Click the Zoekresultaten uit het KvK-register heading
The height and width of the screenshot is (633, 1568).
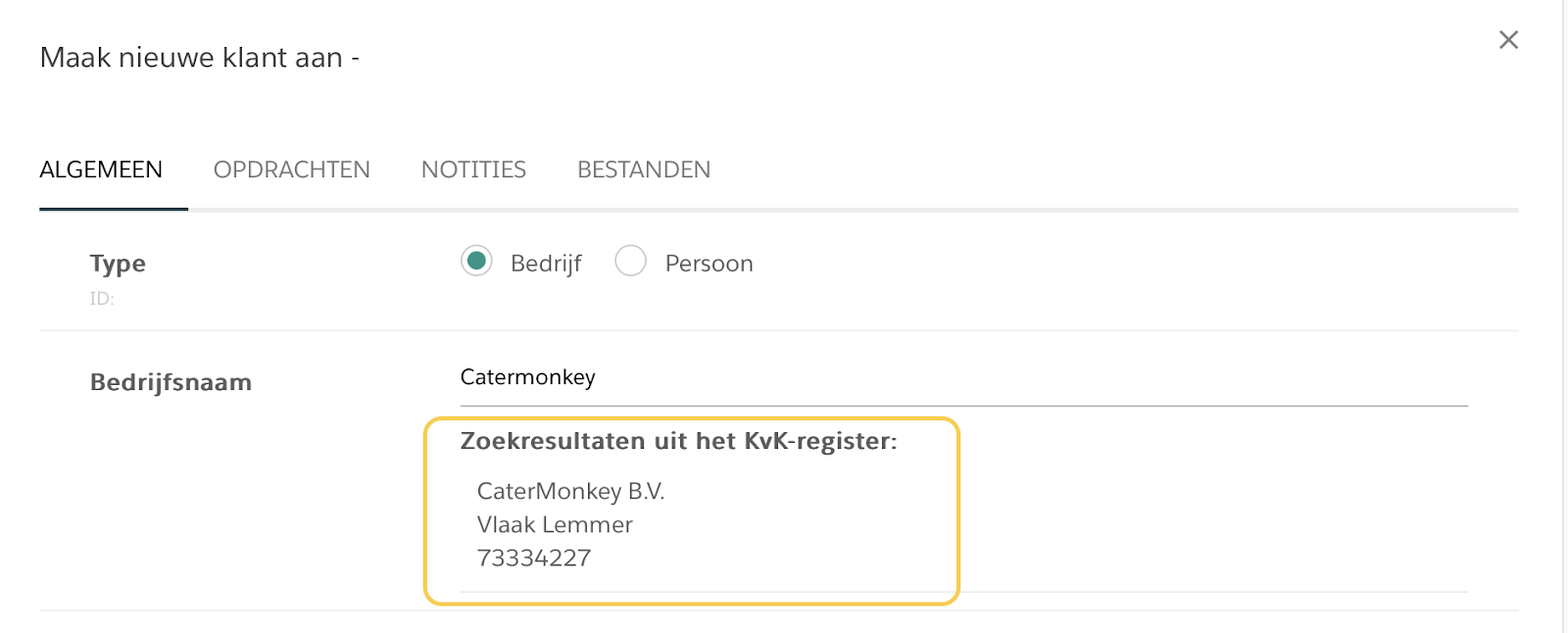[x=678, y=441]
